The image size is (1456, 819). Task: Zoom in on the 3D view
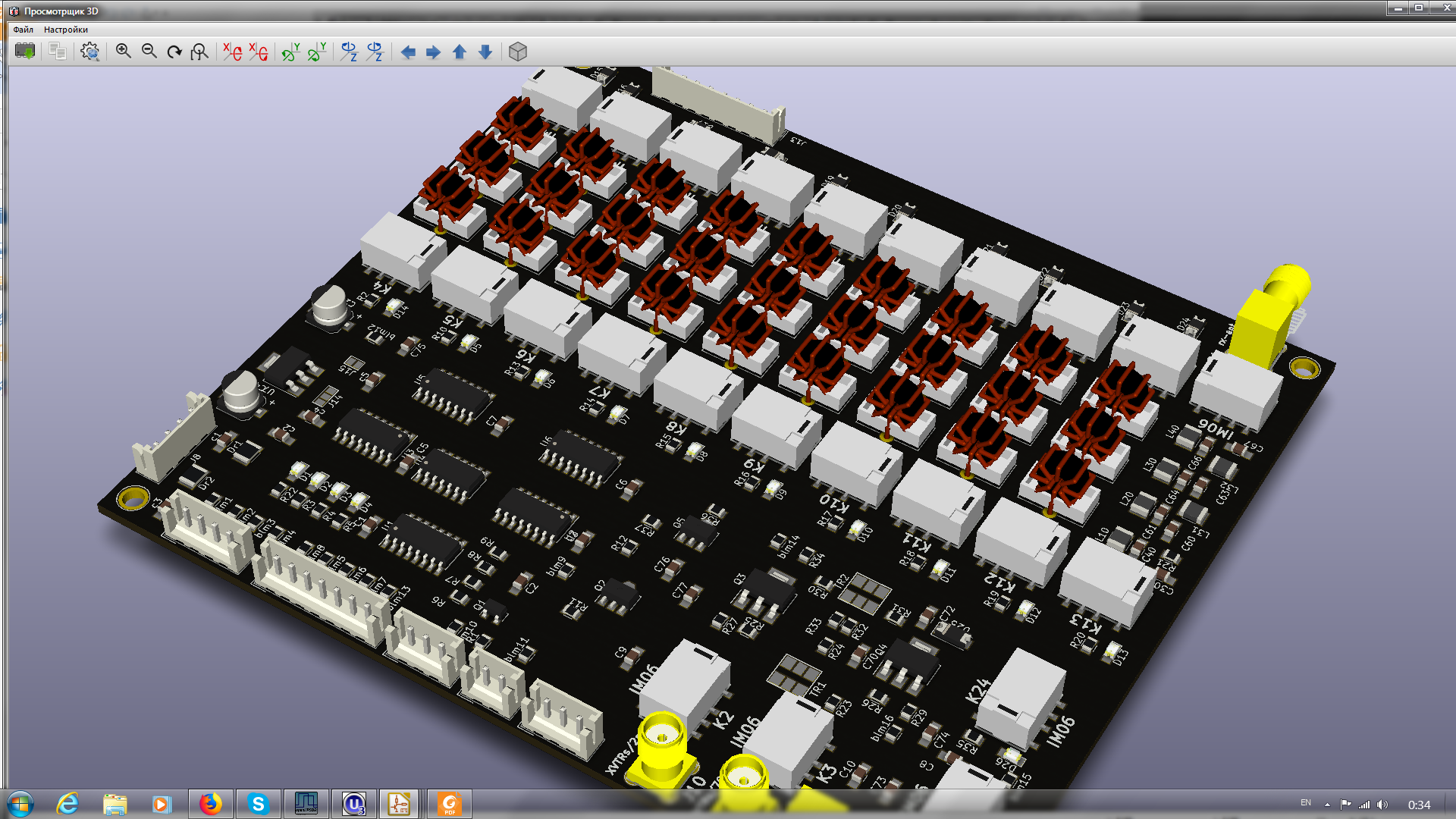coord(123,52)
